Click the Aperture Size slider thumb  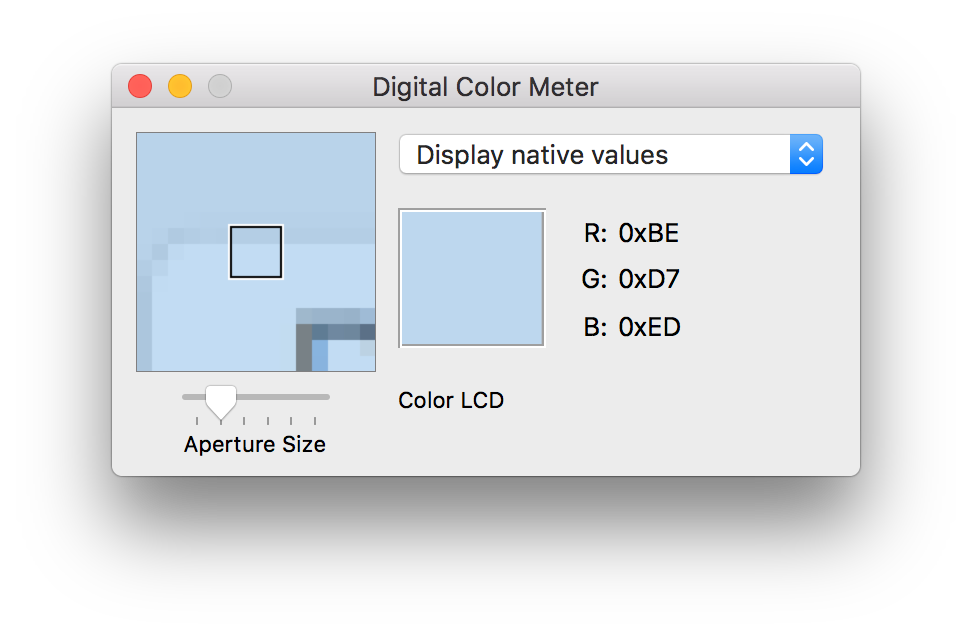pyautogui.click(x=221, y=403)
